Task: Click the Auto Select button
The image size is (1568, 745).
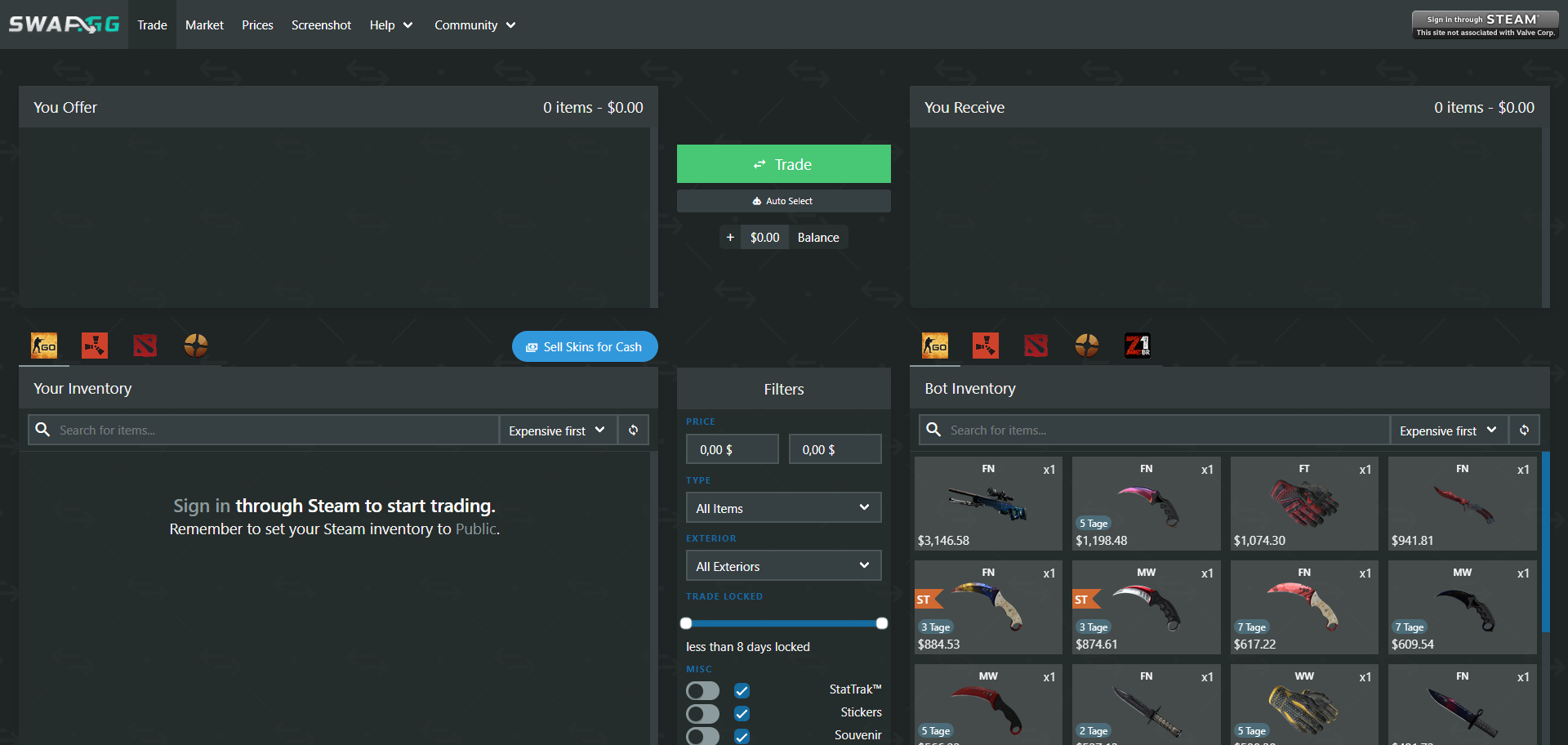Action: pos(784,201)
